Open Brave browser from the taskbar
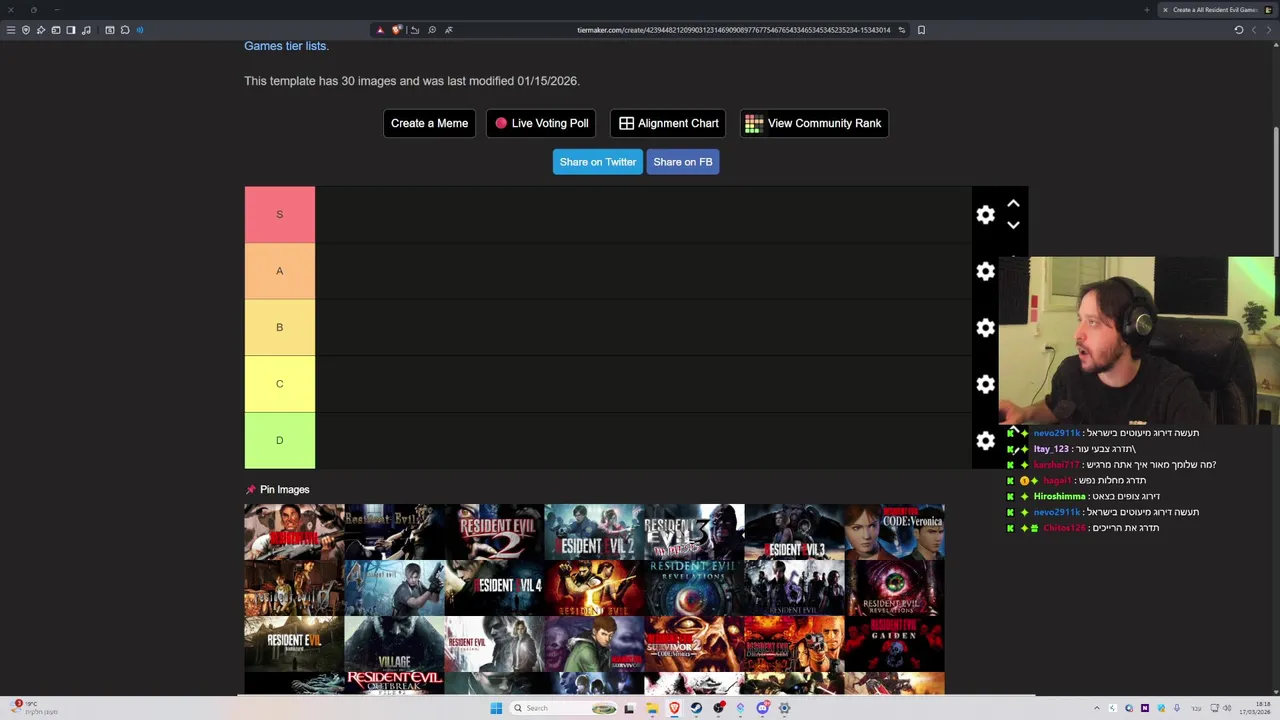This screenshot has width=1280, height=720. pyautogui.click(x=674, y=708)
